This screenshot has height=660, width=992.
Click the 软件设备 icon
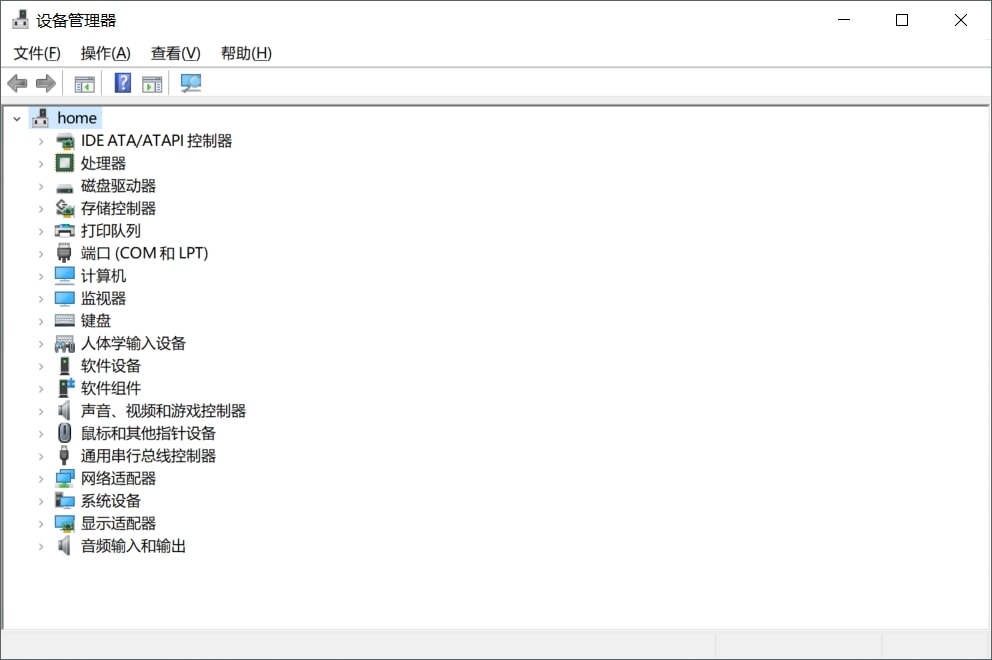[x=65, y=366]
